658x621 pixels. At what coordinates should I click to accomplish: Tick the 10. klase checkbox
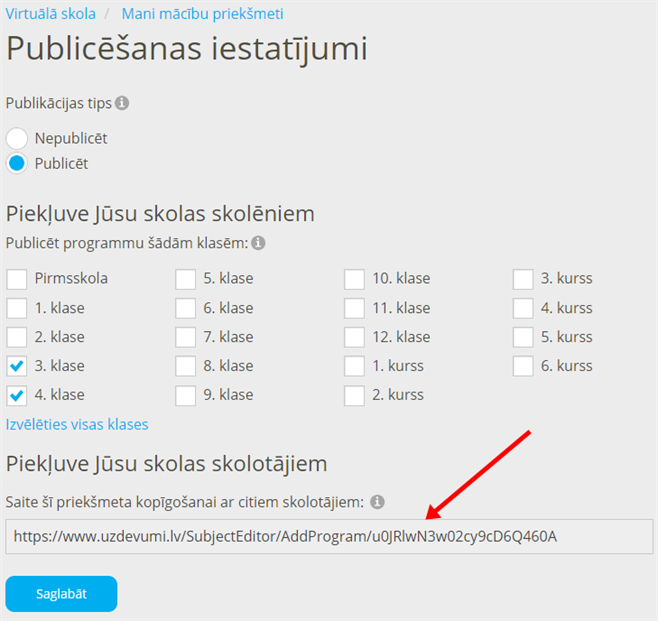[354, 279]
